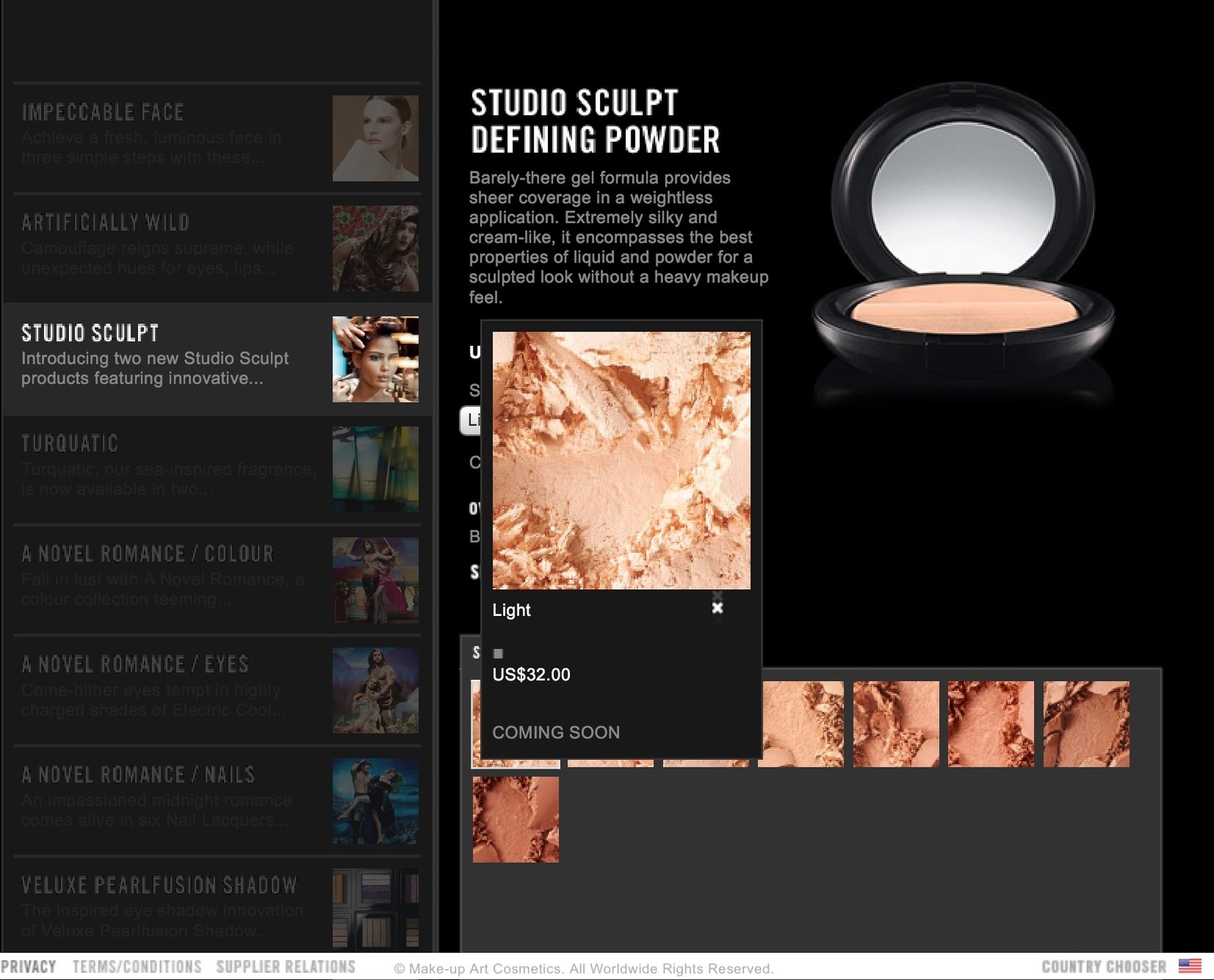Screen dimensions: 1214x980
Task: Click 'An impassioned midnight romance' teaser text
Action: pyautogui.click(x=156, y=810)
